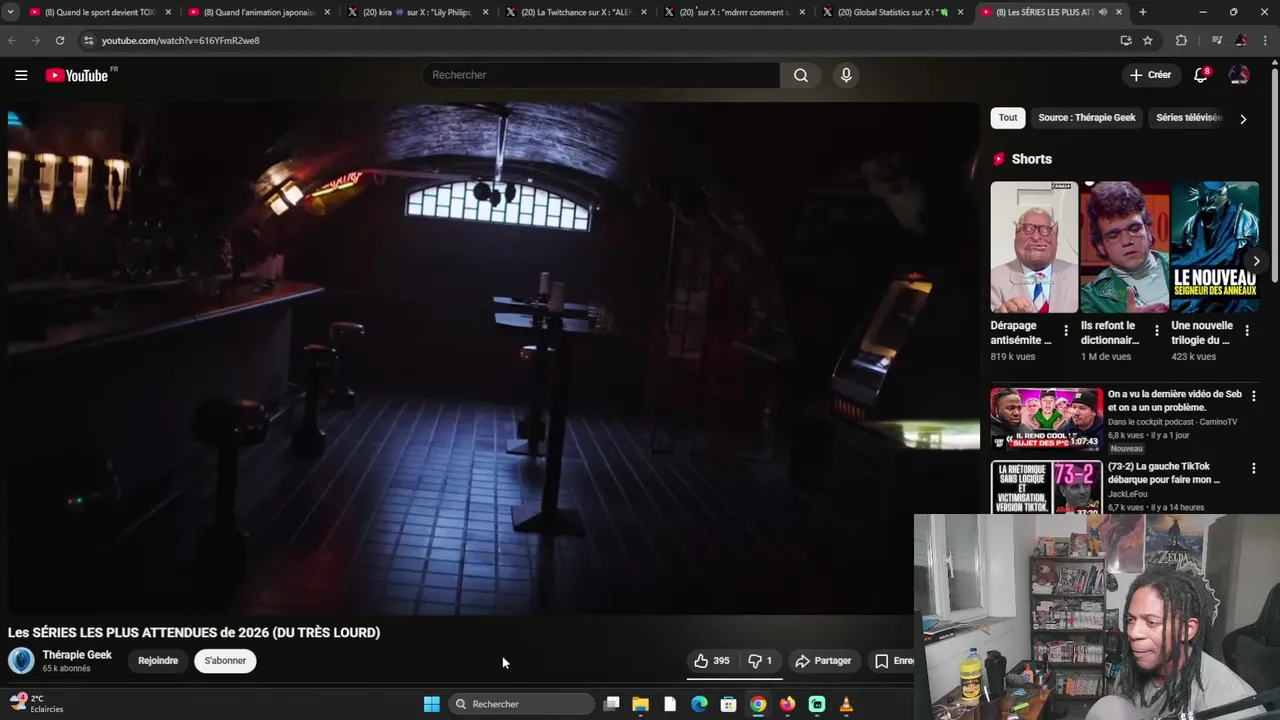Select the Source : Thérapie Geek chip
1280x720 pixels.
click(1087, 118)
